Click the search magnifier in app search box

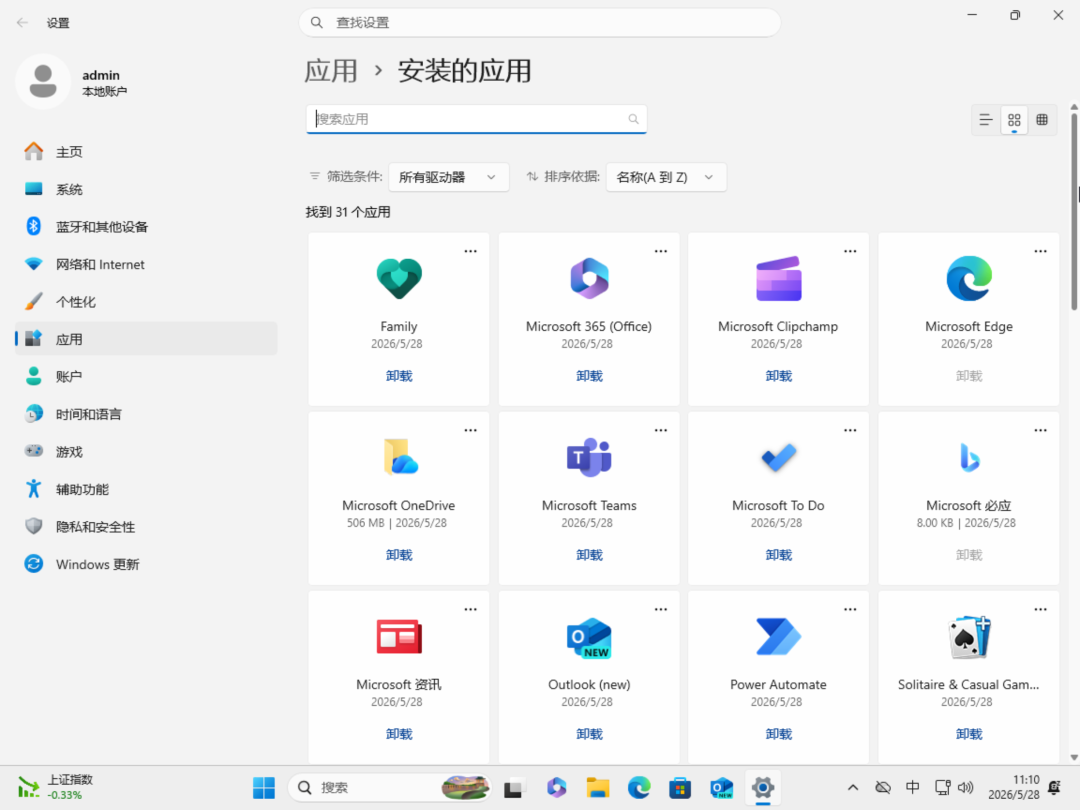click(633, 119)
